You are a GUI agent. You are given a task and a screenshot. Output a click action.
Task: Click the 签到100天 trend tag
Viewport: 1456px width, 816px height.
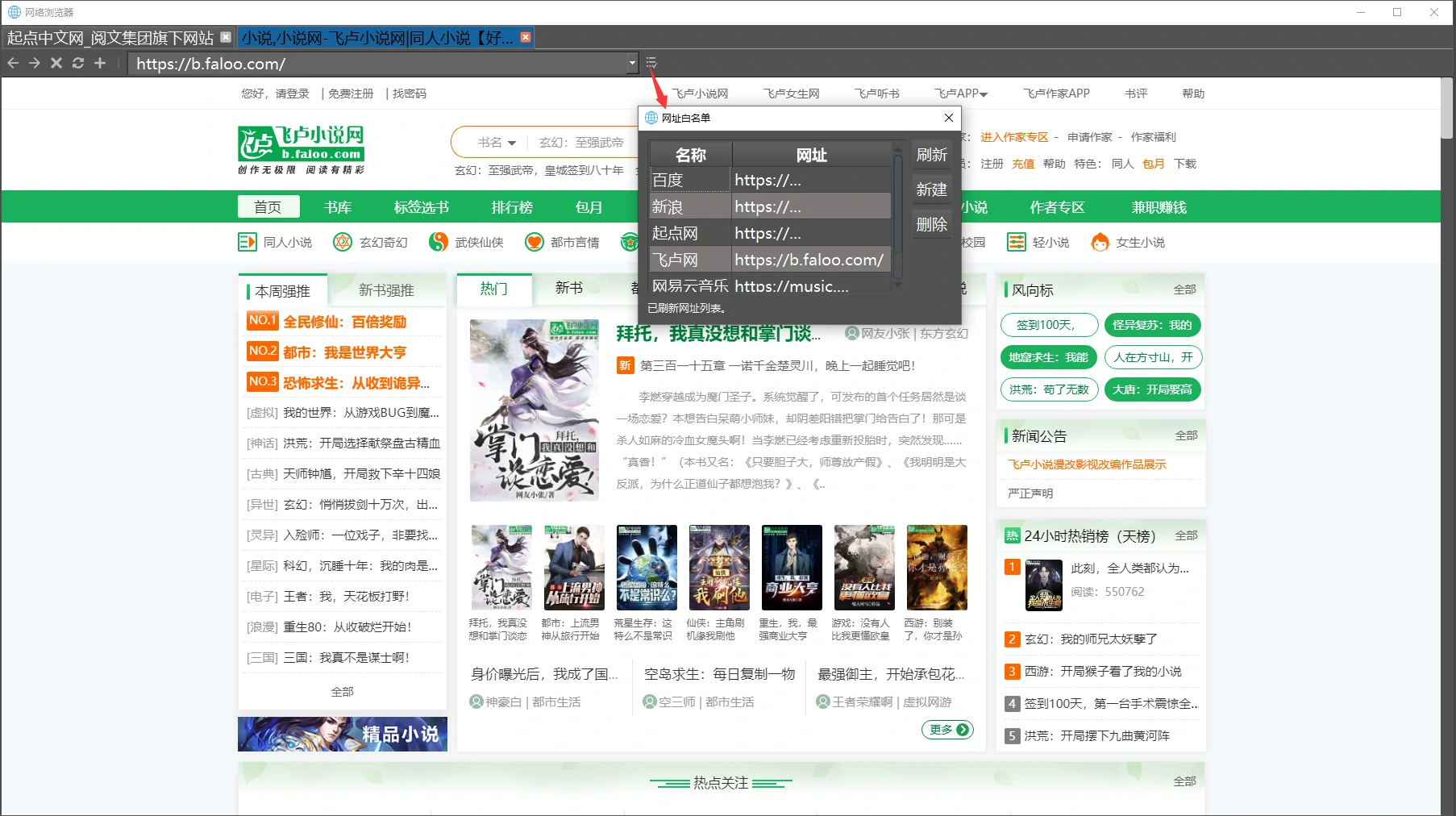[1050, 325]
